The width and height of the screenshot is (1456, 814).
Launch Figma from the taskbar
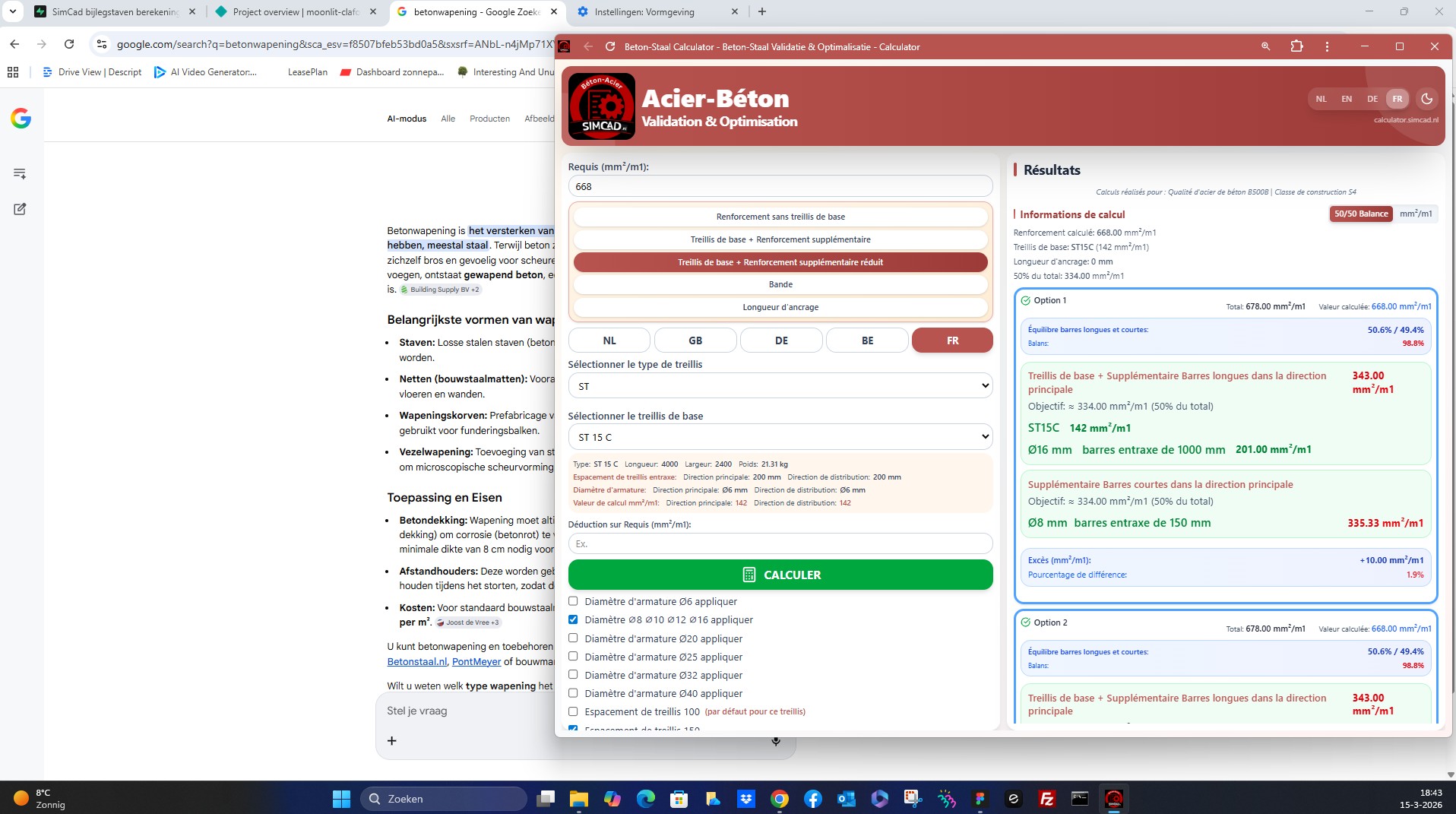tap(980, 799)
